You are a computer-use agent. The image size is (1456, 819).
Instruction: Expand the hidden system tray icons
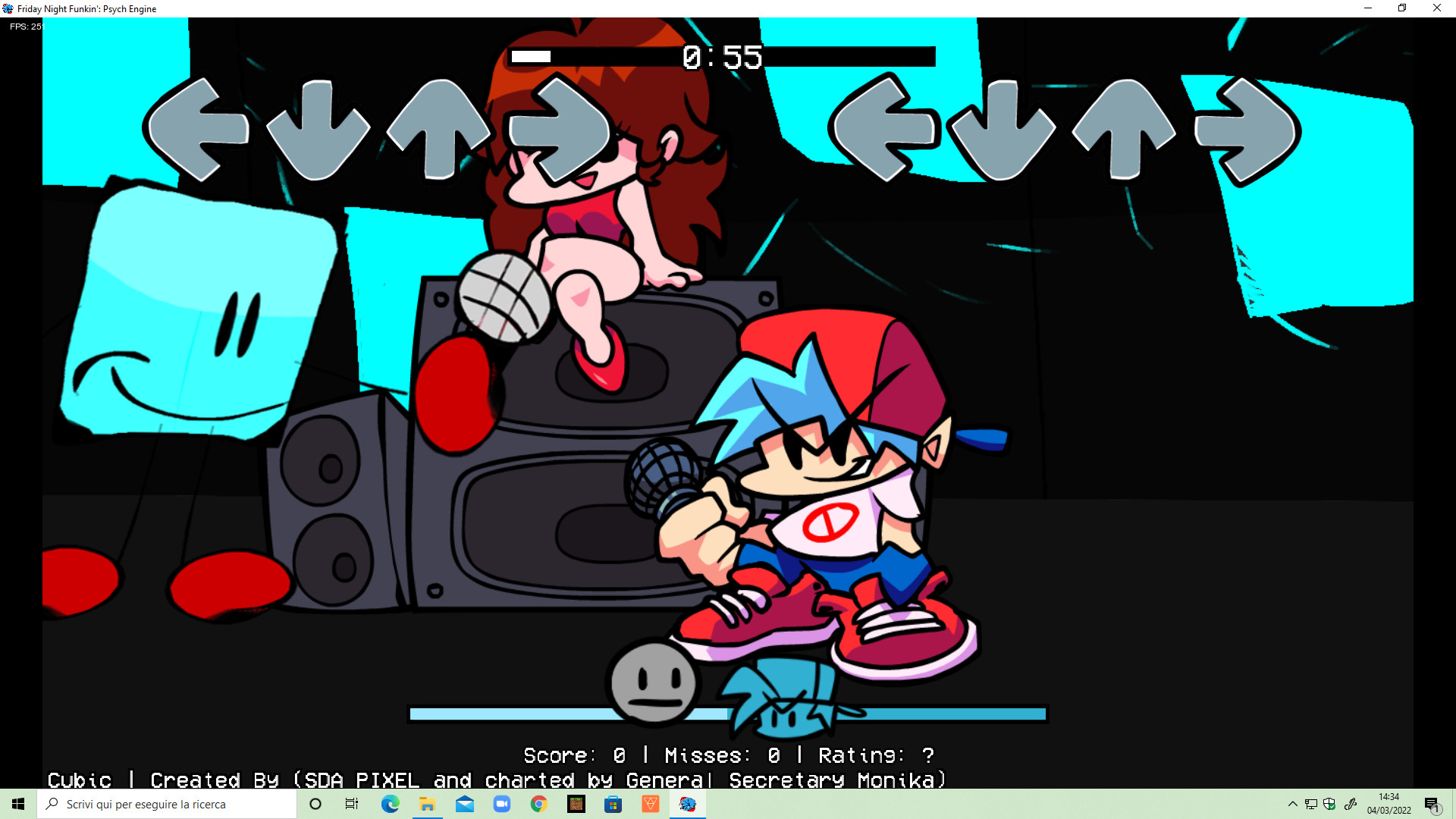coord(1292,804)
